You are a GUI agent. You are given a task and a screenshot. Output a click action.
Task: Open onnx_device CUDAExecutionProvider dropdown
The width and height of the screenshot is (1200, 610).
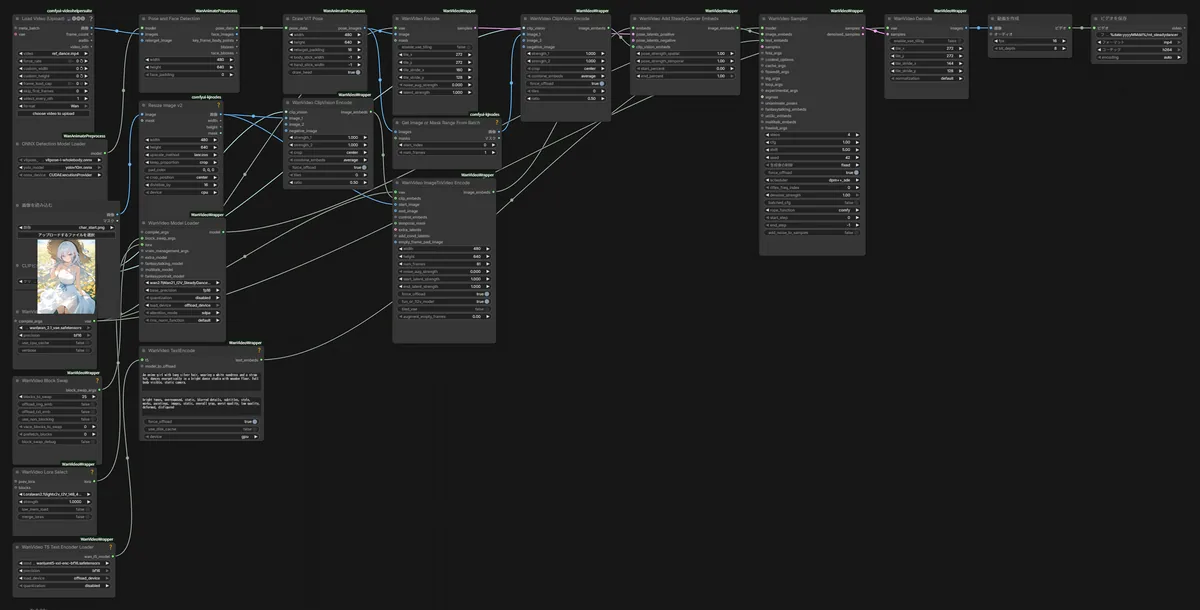[x=60, y=173]
